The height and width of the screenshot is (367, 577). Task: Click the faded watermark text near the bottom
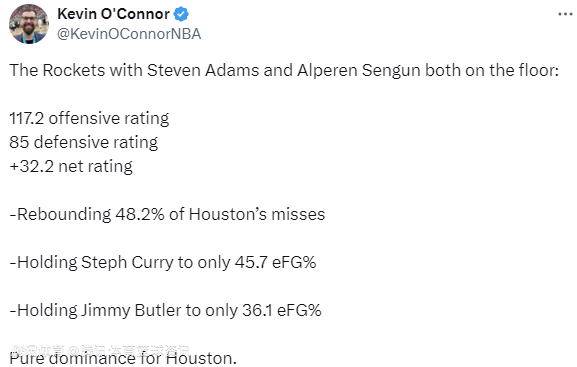pos(100,350)
